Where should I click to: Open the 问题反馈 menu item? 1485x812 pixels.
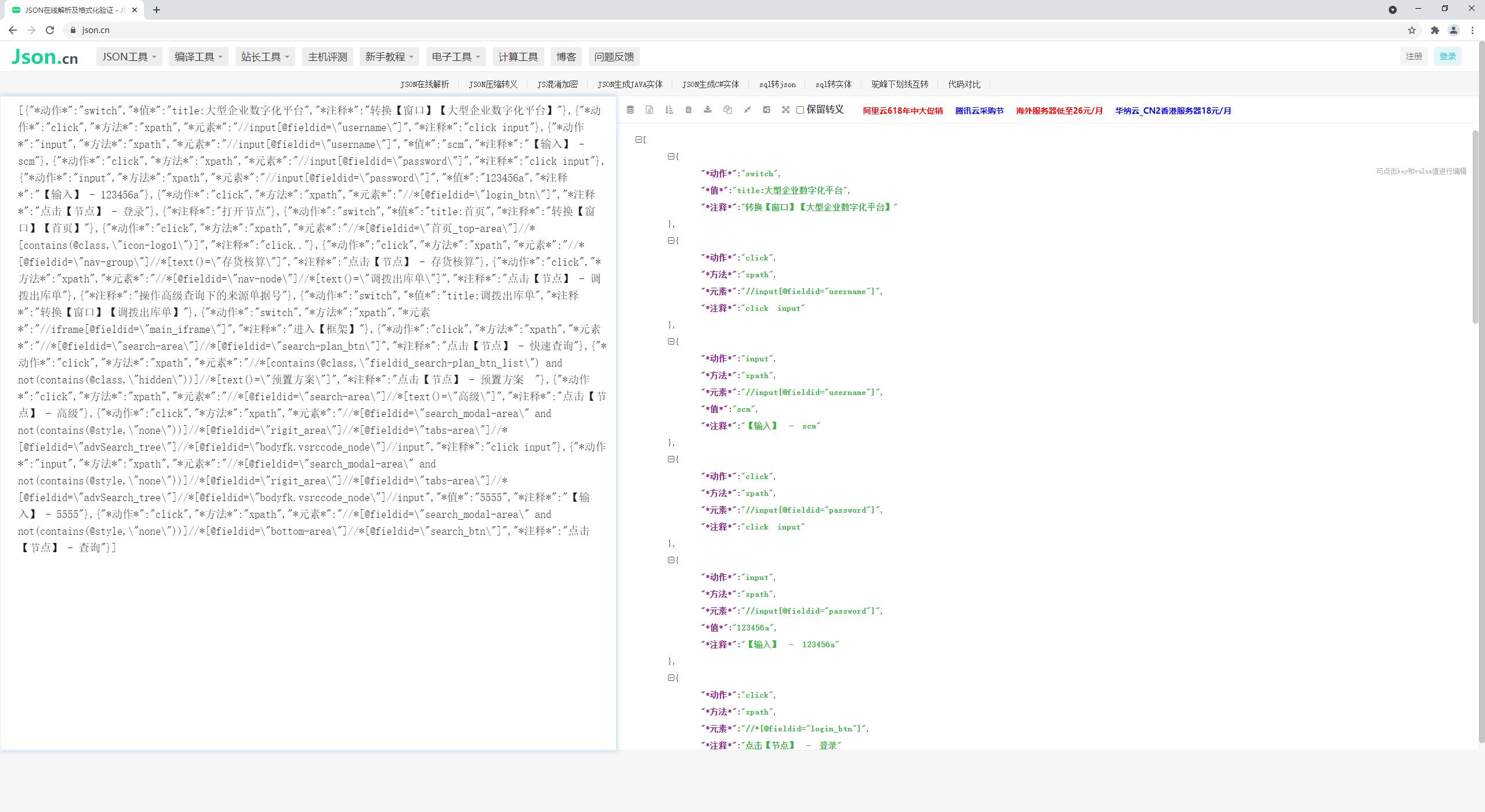tap(614, 57)
